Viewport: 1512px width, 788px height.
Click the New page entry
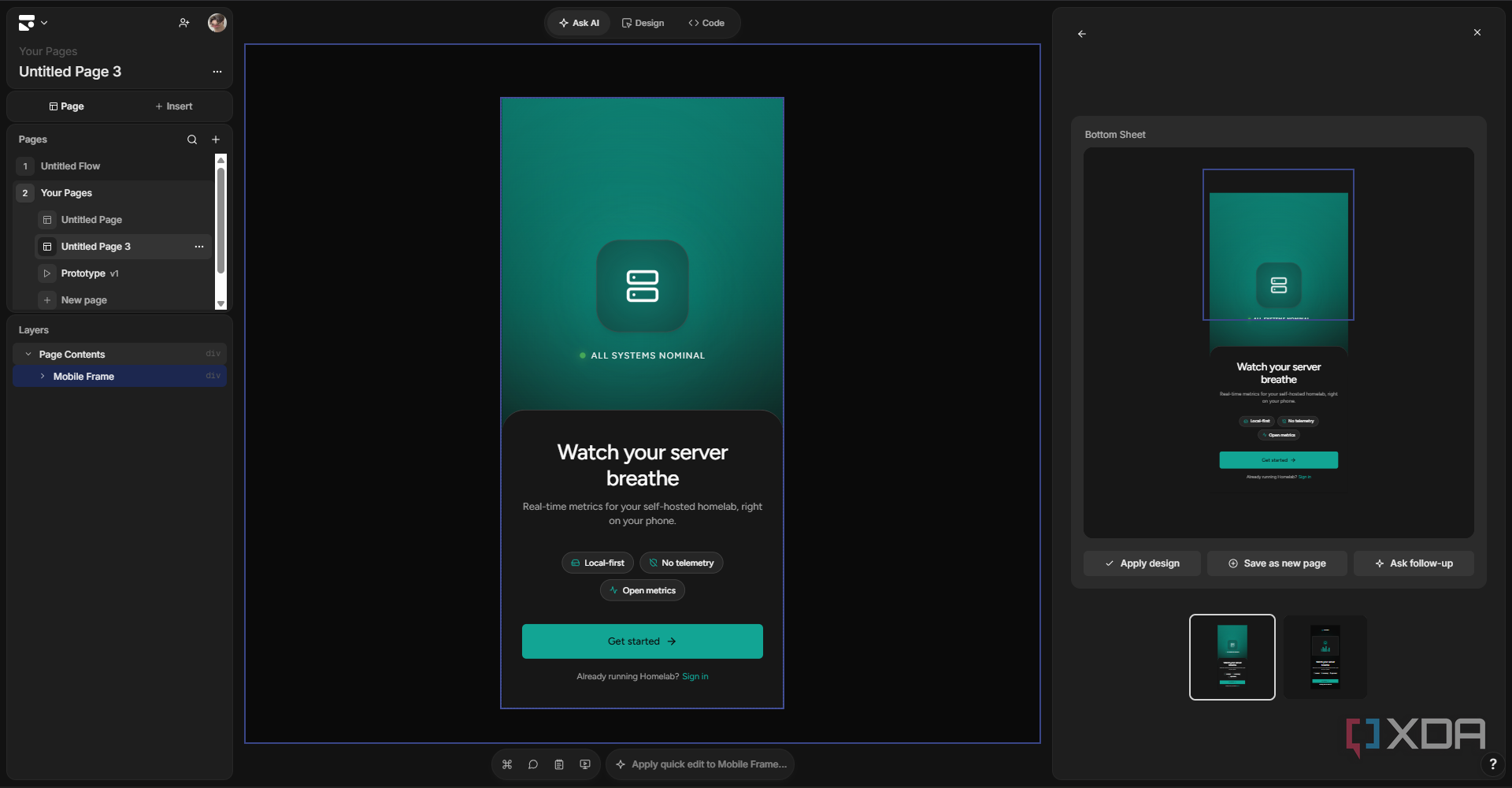pyautogui.click(x=124, y=300)
